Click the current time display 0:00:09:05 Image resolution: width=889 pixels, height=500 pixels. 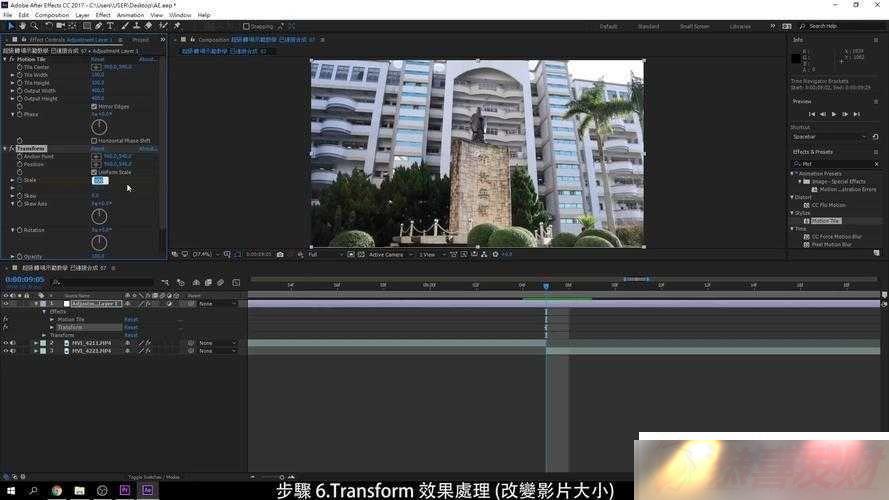point(24,279)
